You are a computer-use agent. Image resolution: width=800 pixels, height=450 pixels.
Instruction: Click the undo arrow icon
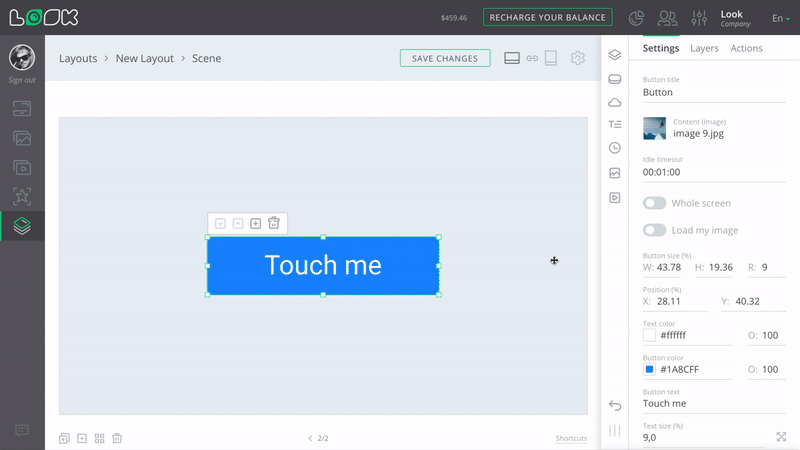click(x=615, y=405)
